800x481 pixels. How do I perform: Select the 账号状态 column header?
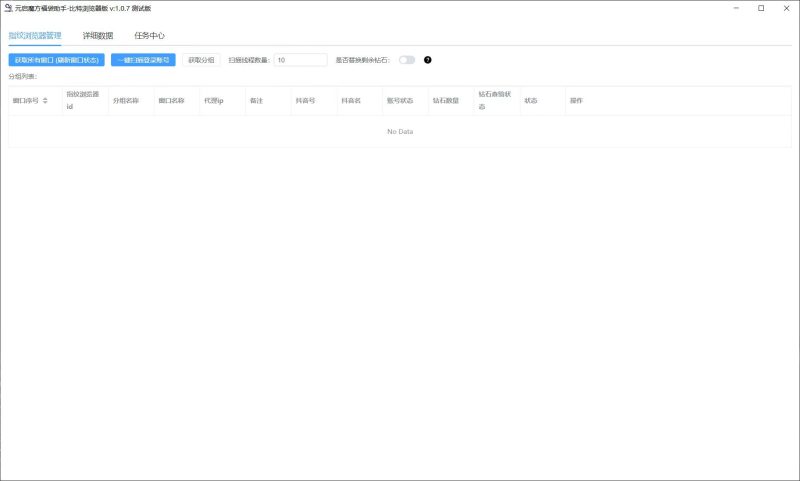400,101
